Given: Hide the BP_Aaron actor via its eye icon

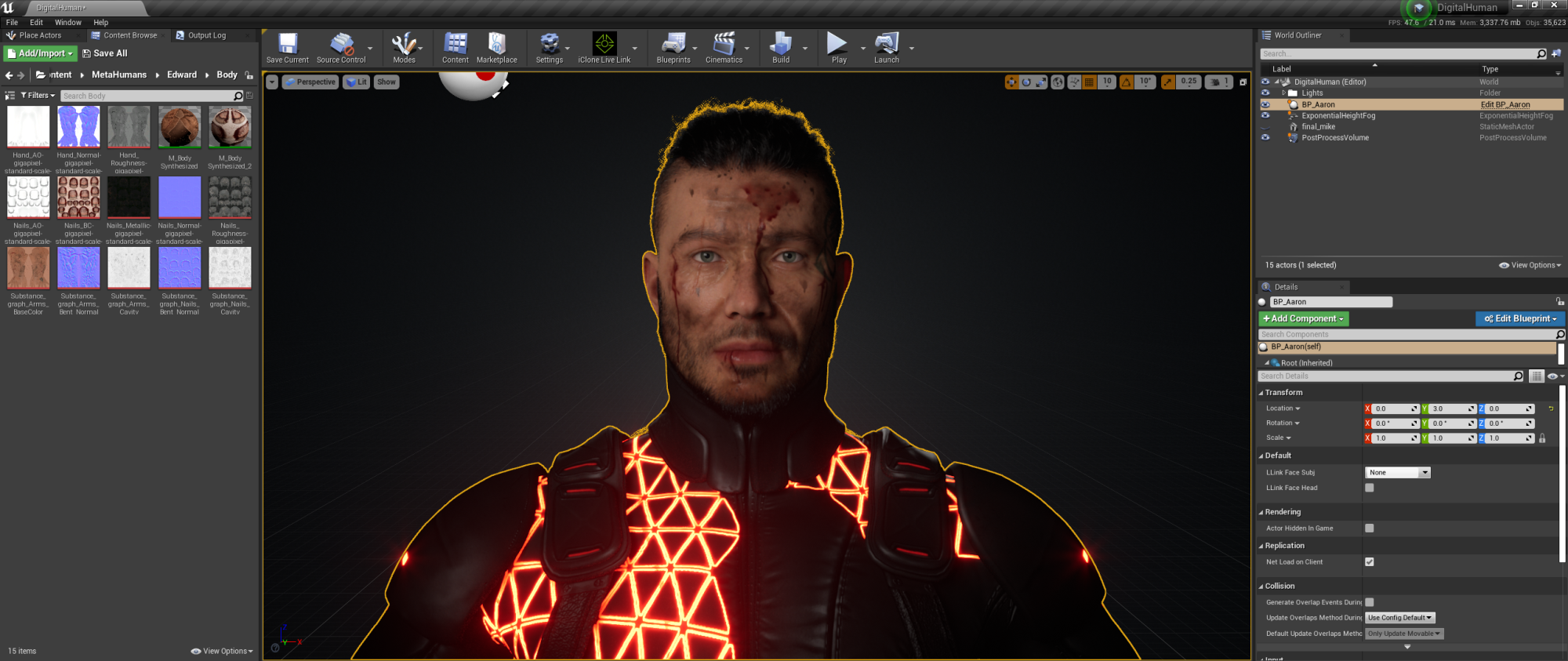Looking at the screenshot, I should tap(1265, 104).
